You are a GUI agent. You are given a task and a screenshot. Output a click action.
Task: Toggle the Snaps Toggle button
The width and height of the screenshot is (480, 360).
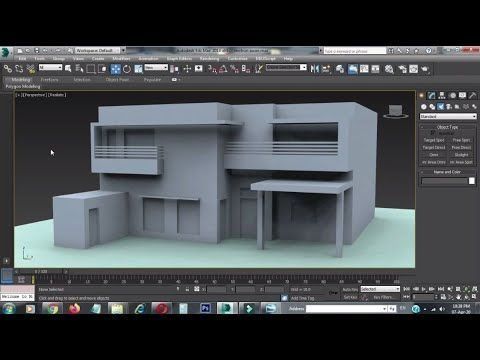point(212,69)
